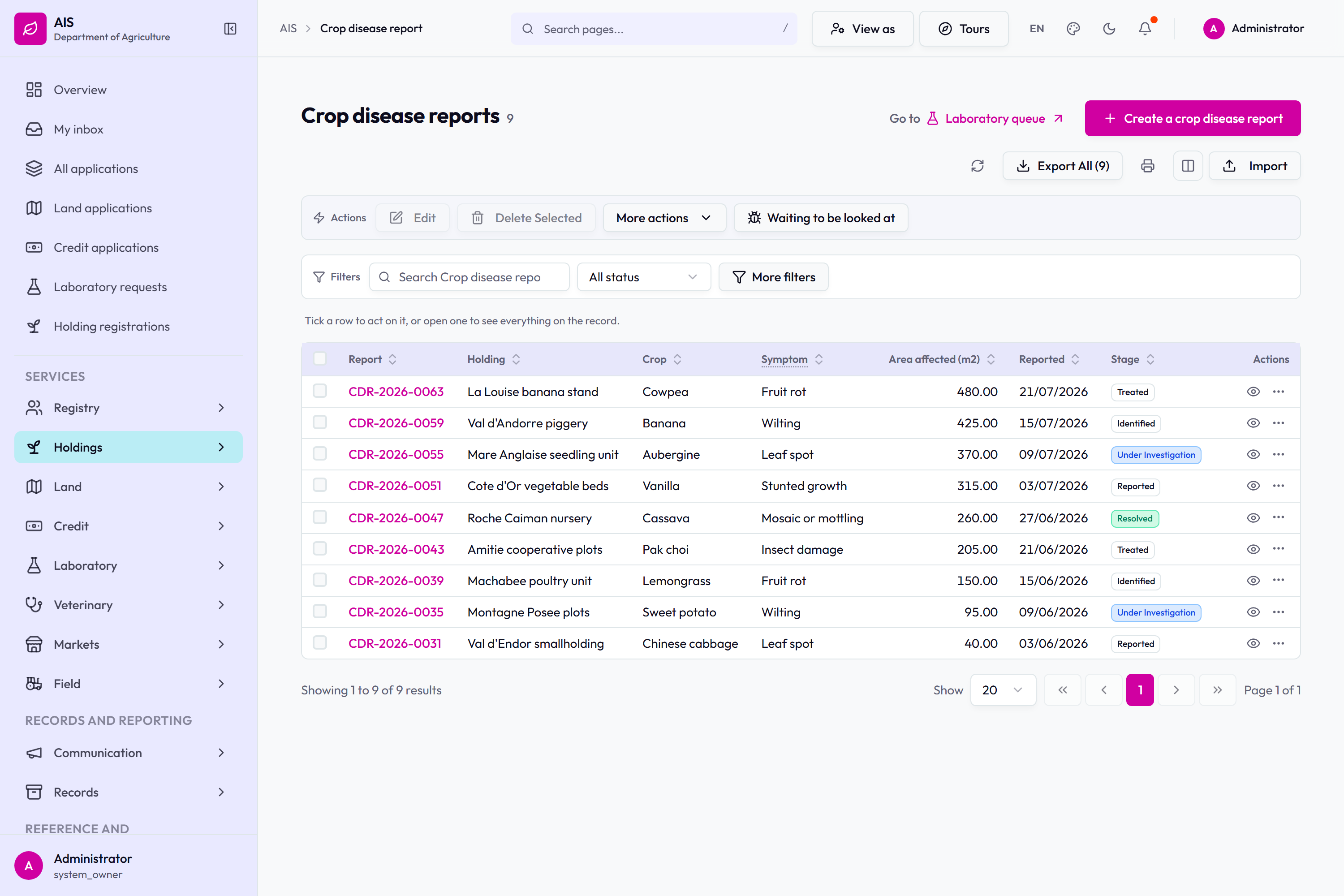Open Overview in the sidebar
The height and width of the screenshot is (896, 1344).
tap(129, 90)
